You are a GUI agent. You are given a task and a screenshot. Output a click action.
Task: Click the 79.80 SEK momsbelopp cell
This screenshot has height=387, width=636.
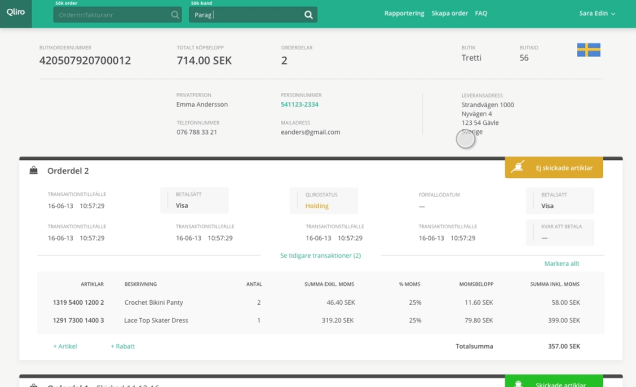pos(479,320)
